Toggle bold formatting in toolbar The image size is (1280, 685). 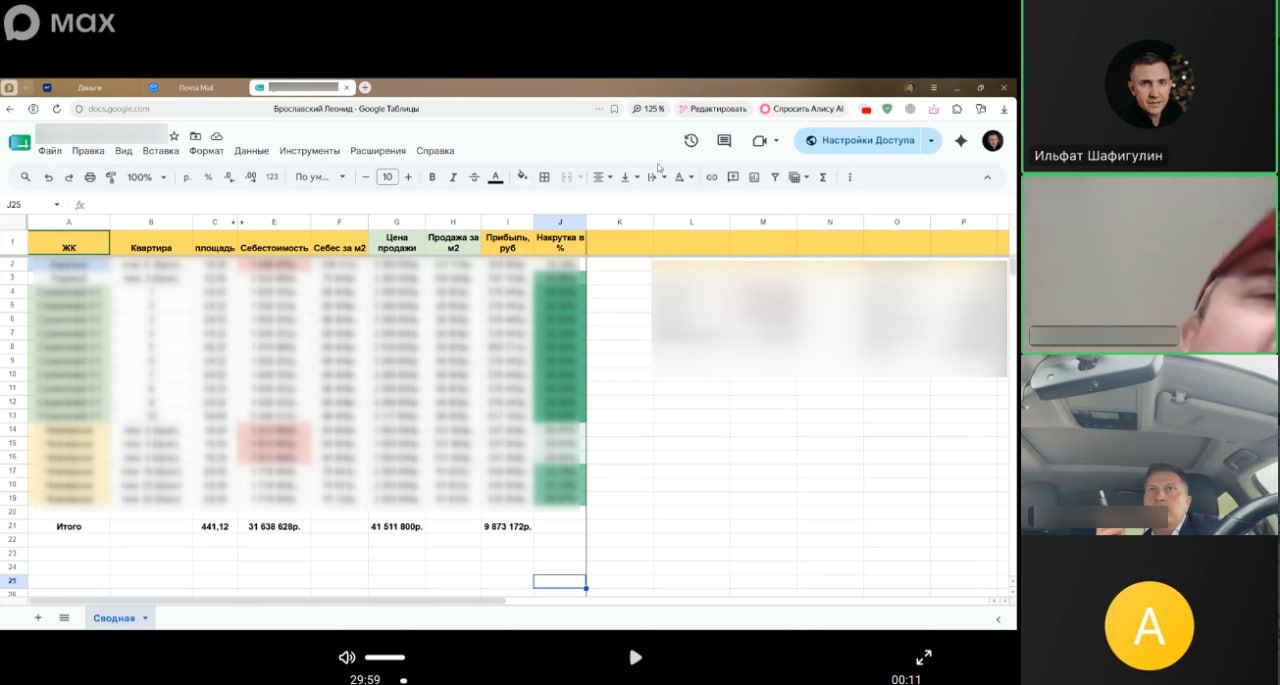click(432, 177)
